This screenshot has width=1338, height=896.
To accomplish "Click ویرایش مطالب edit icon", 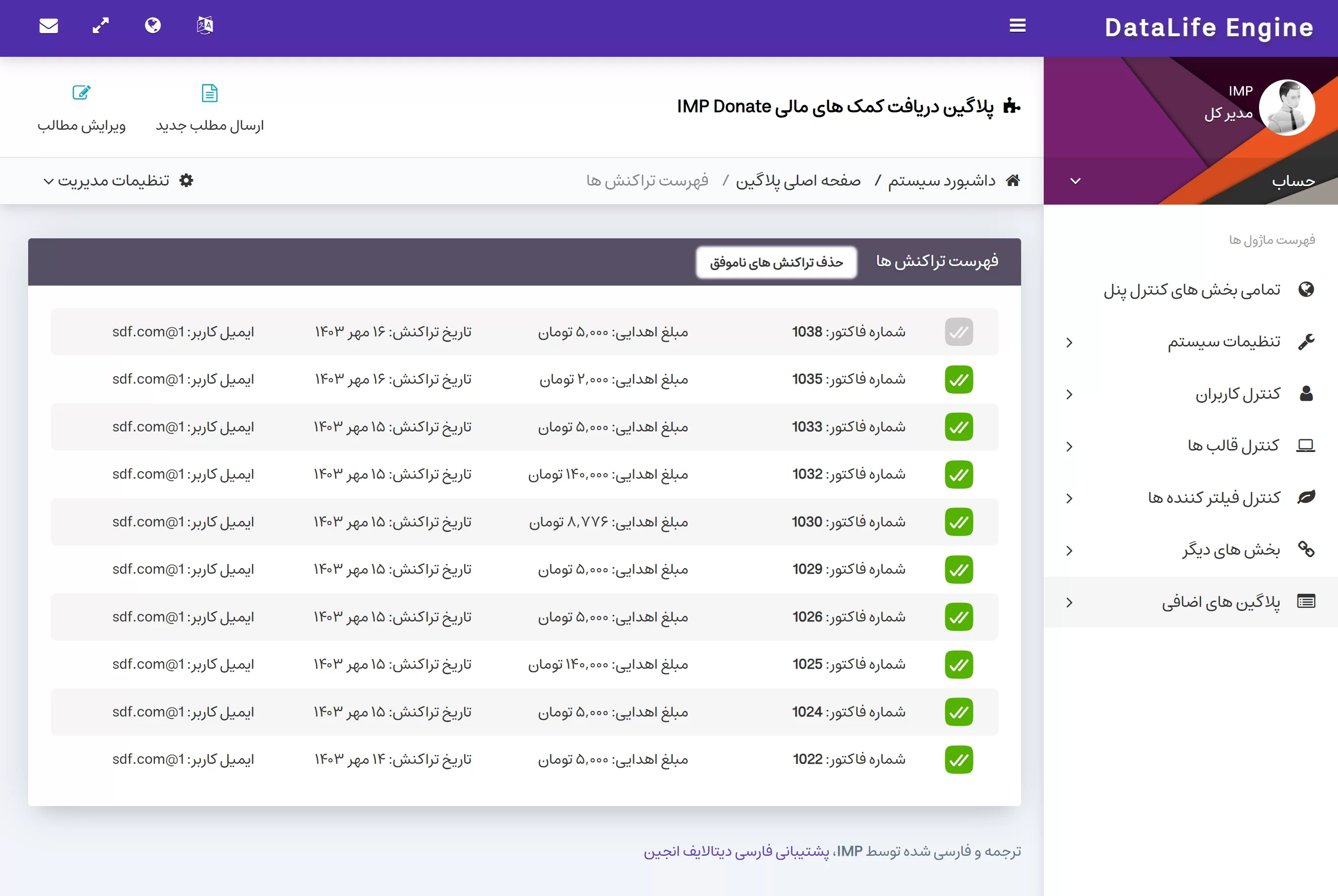I will [x=81, y=93].
